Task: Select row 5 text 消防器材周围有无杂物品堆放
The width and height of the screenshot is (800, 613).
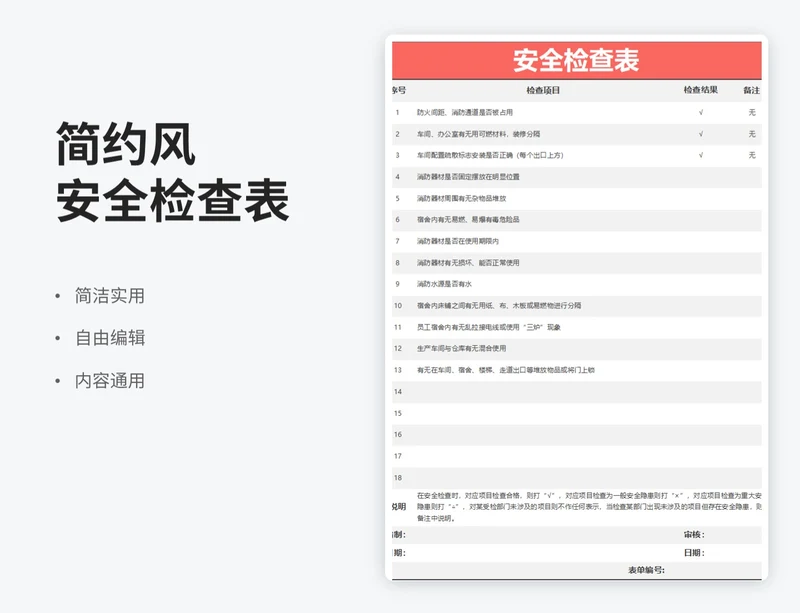Action: 461,199
